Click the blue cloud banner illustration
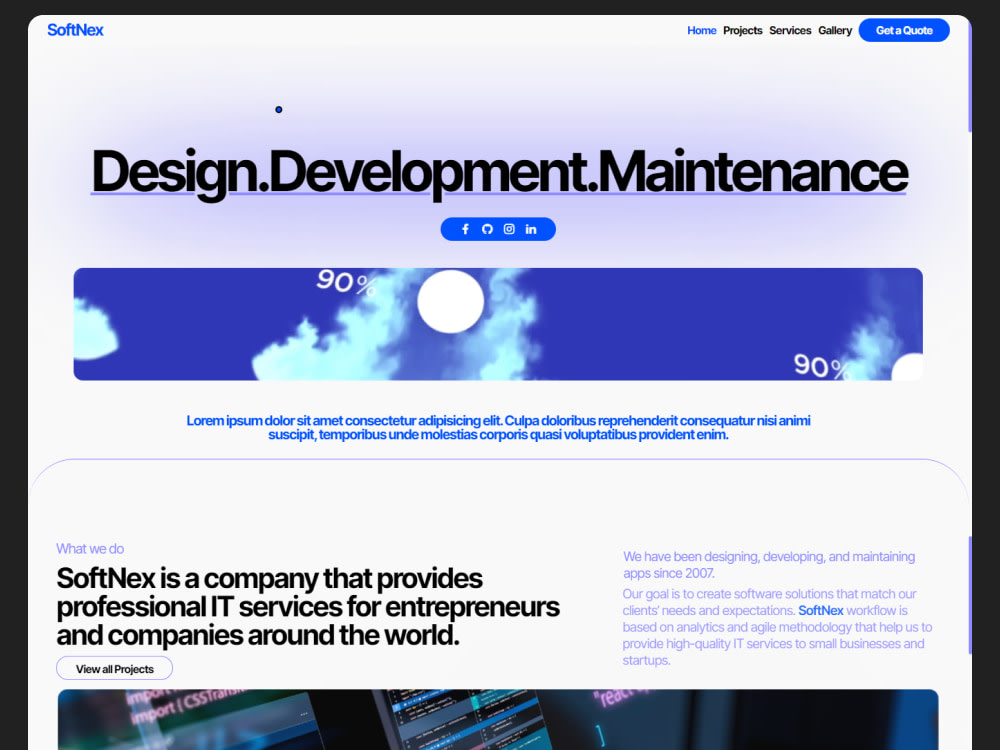The image size is (1000, 750). 498,324
